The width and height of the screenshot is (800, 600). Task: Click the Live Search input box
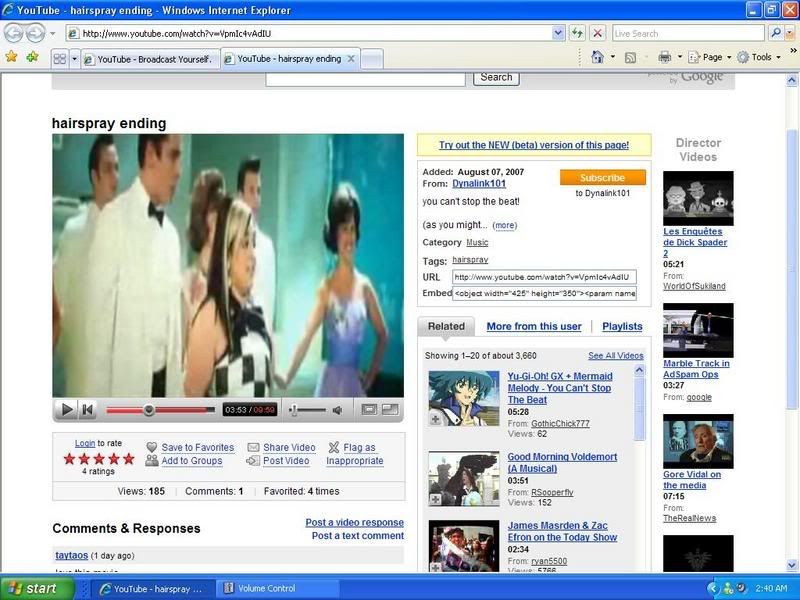[688, 34]
